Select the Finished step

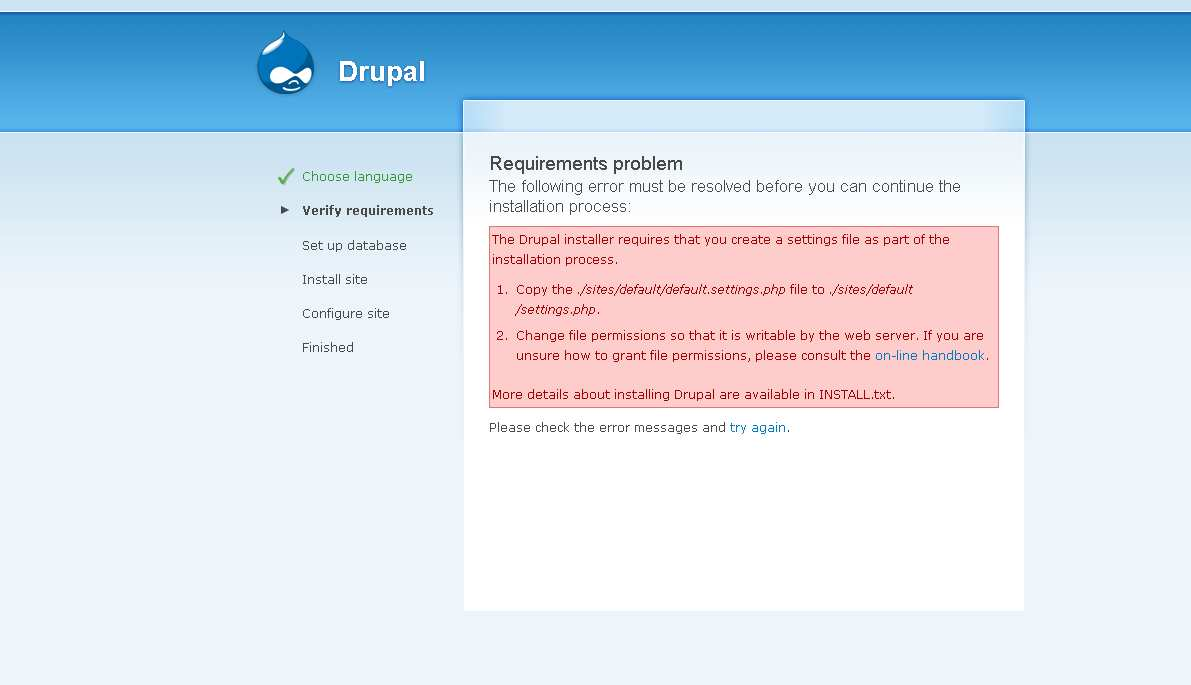point(327,347)
